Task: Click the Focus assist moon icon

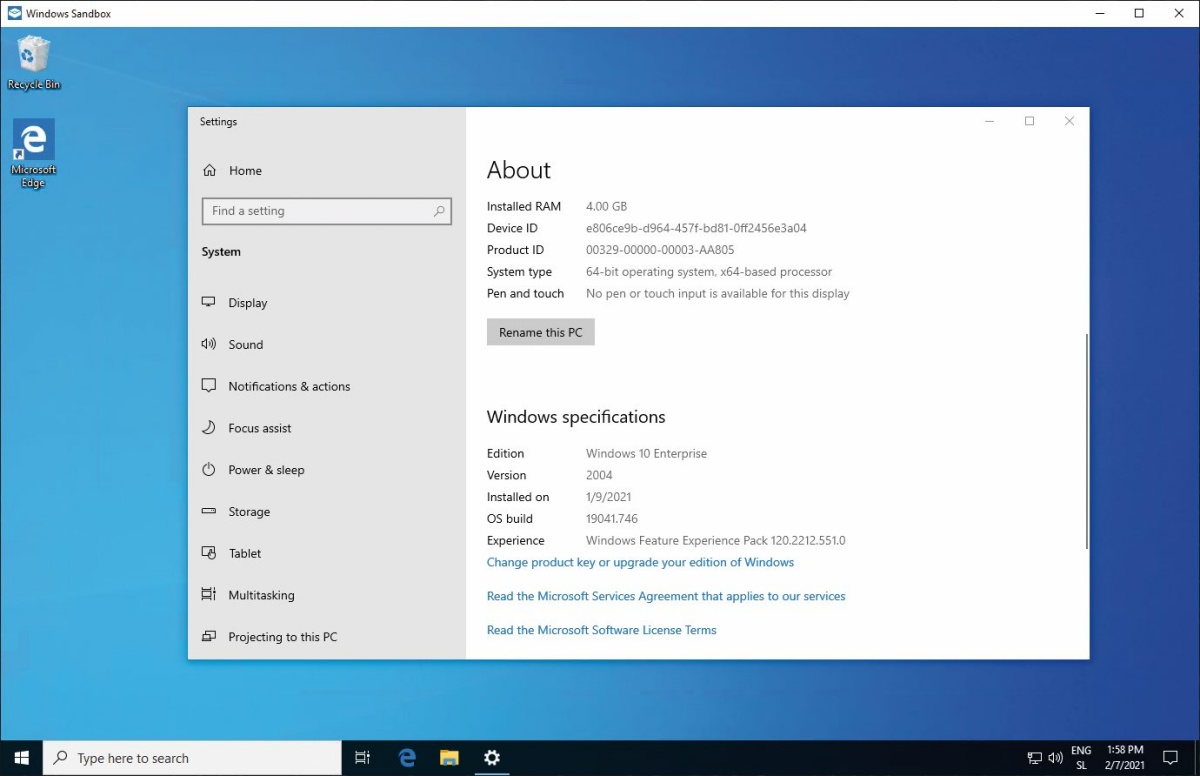Action: click(209, 427)
